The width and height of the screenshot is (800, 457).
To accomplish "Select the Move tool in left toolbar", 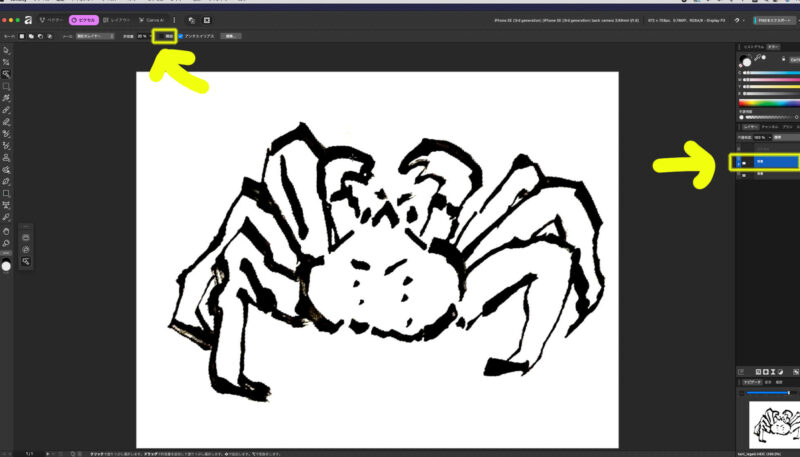I will point(6,49).
